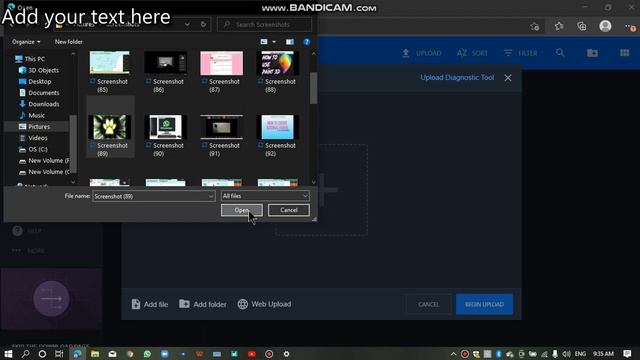Click the browser favorites star icon
Viewport: 640px width, 360px height.
[559, 26]
